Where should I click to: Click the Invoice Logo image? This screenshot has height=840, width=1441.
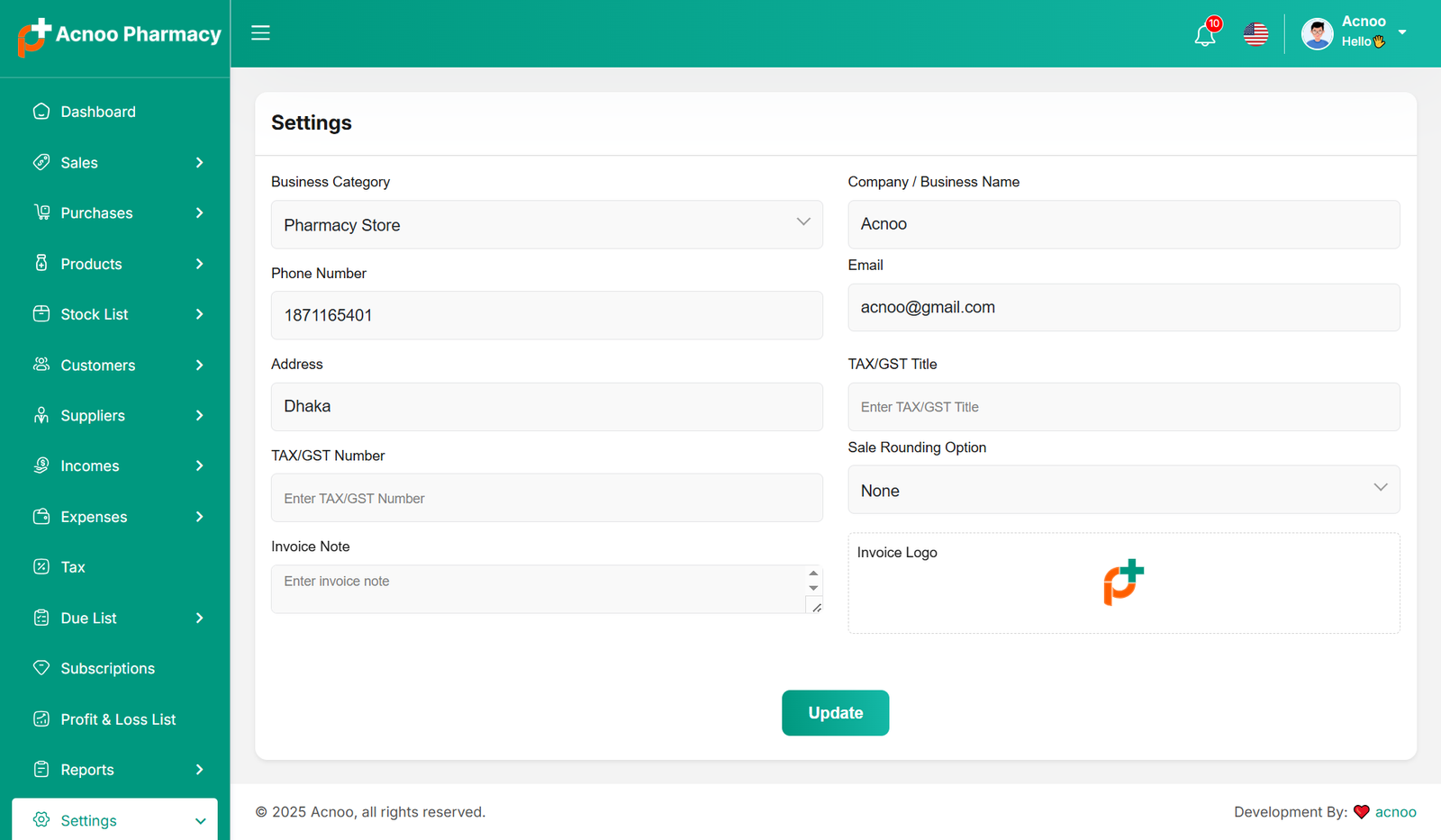coord(1123,583)
